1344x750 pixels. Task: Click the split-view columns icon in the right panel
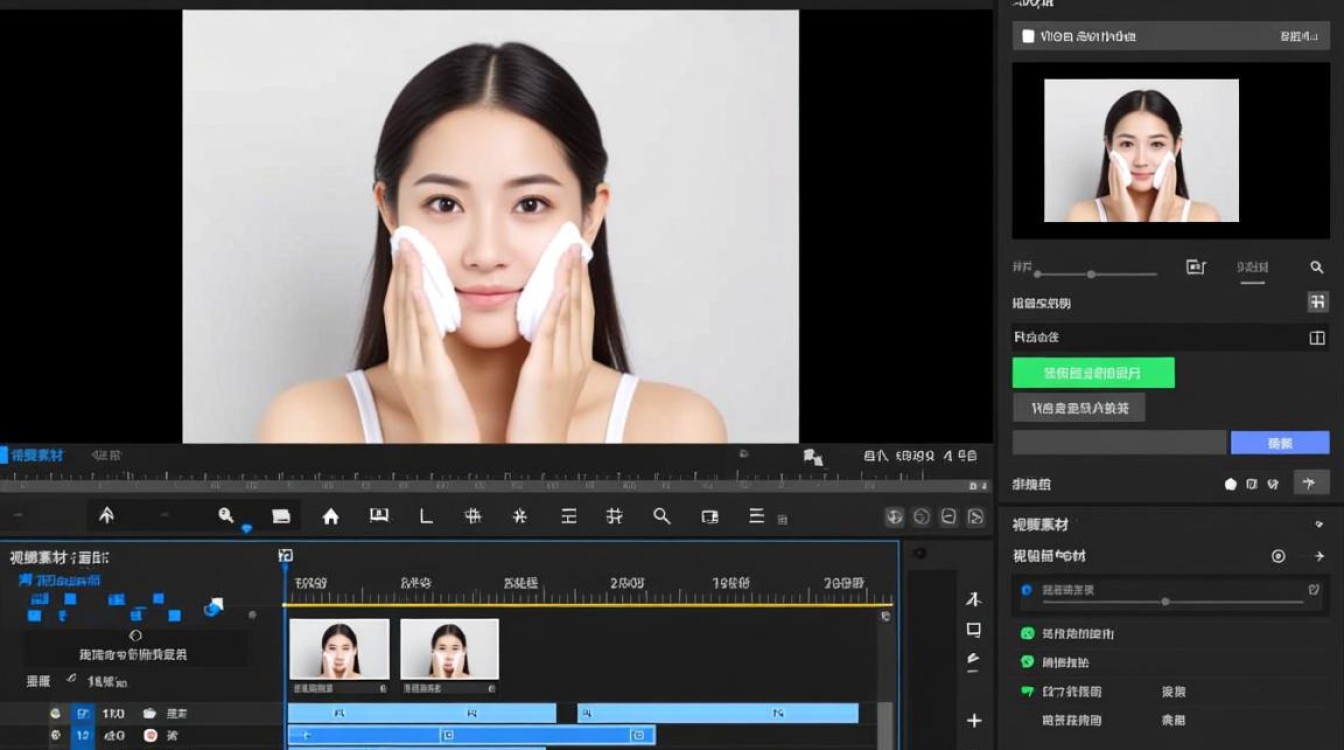click(x=1317, y=338)
